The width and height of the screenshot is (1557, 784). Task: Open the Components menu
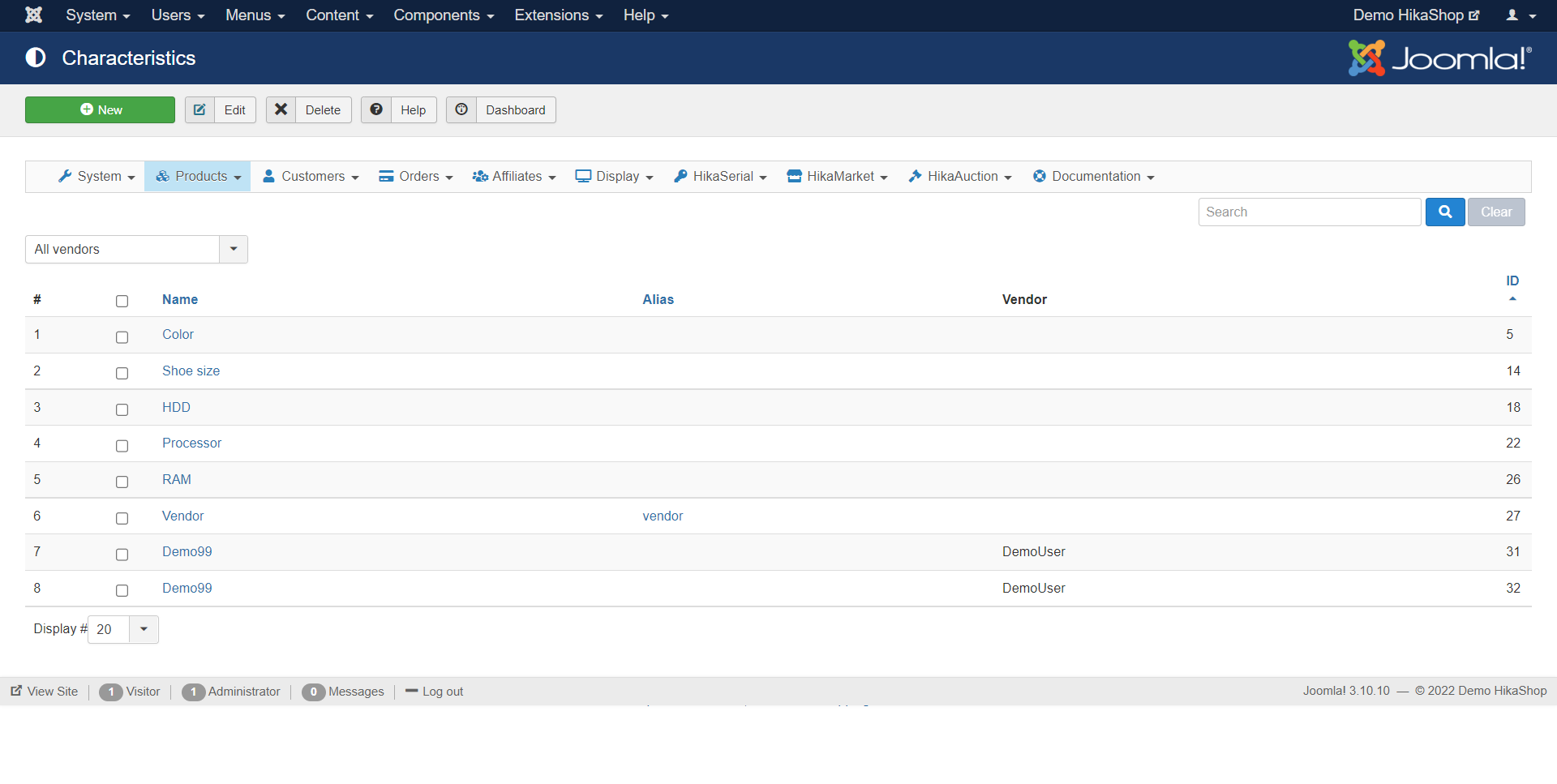444,15
